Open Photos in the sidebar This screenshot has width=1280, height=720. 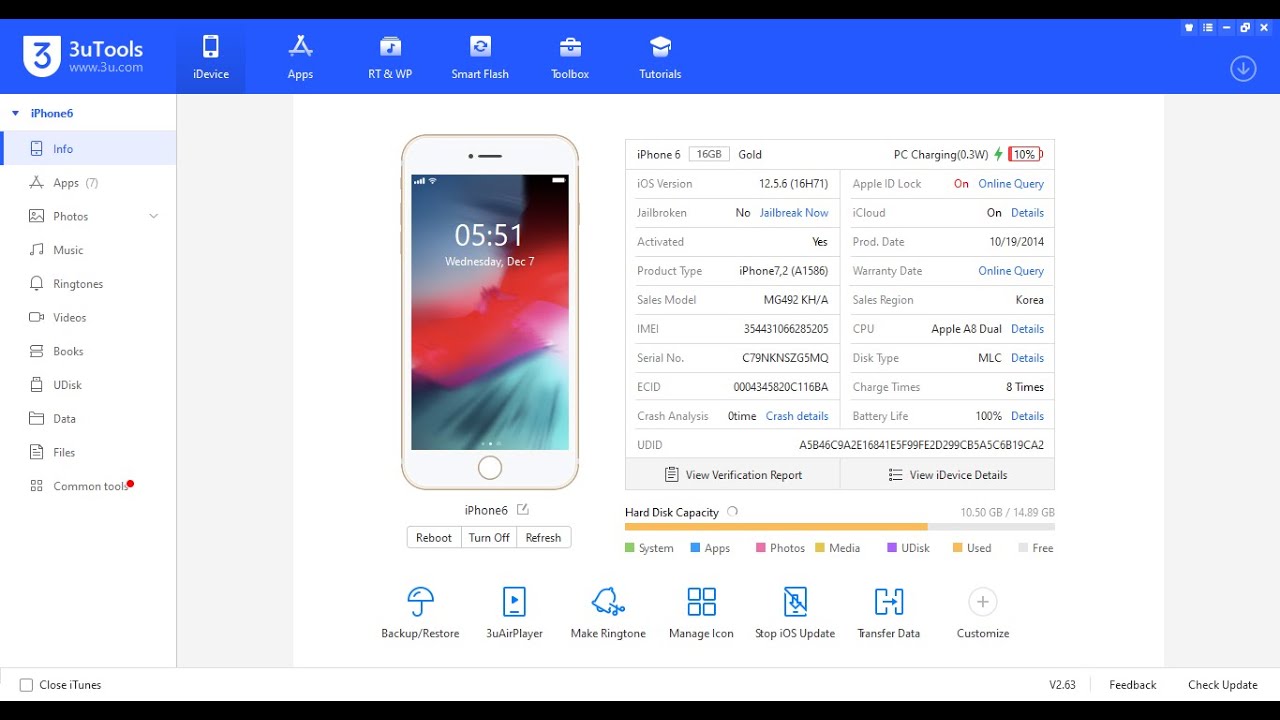coord(88,216)
